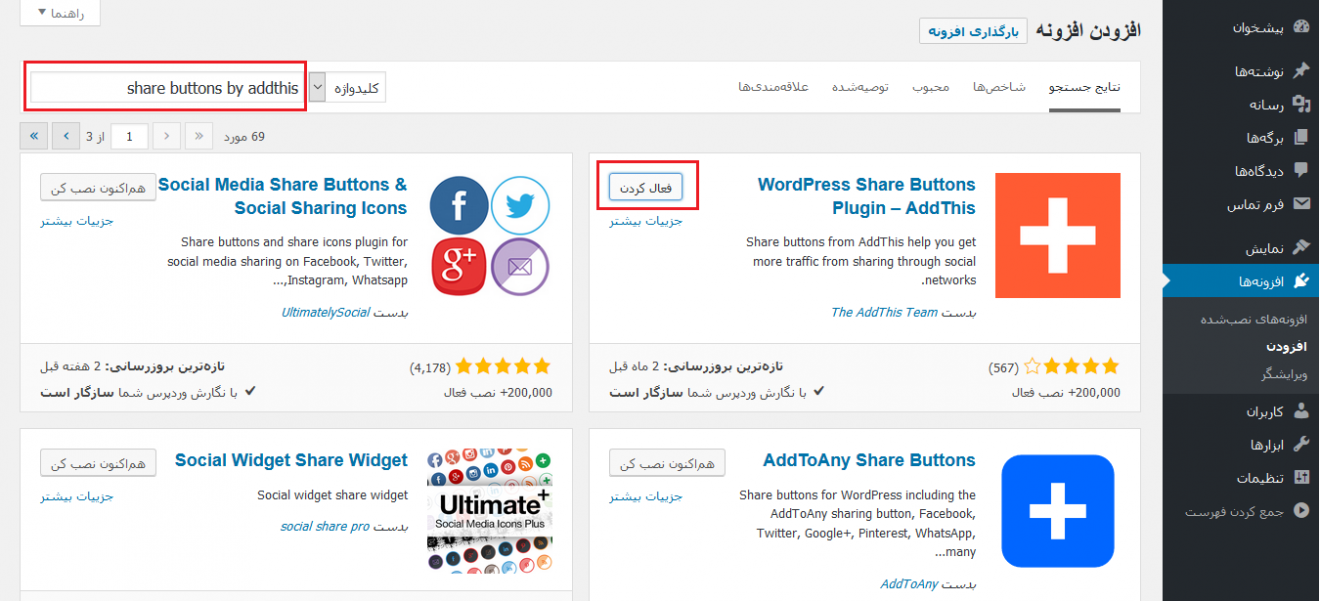
Task: Click the Facebook icon on Social Media Share Buttons card
Action: pos(459,205)
